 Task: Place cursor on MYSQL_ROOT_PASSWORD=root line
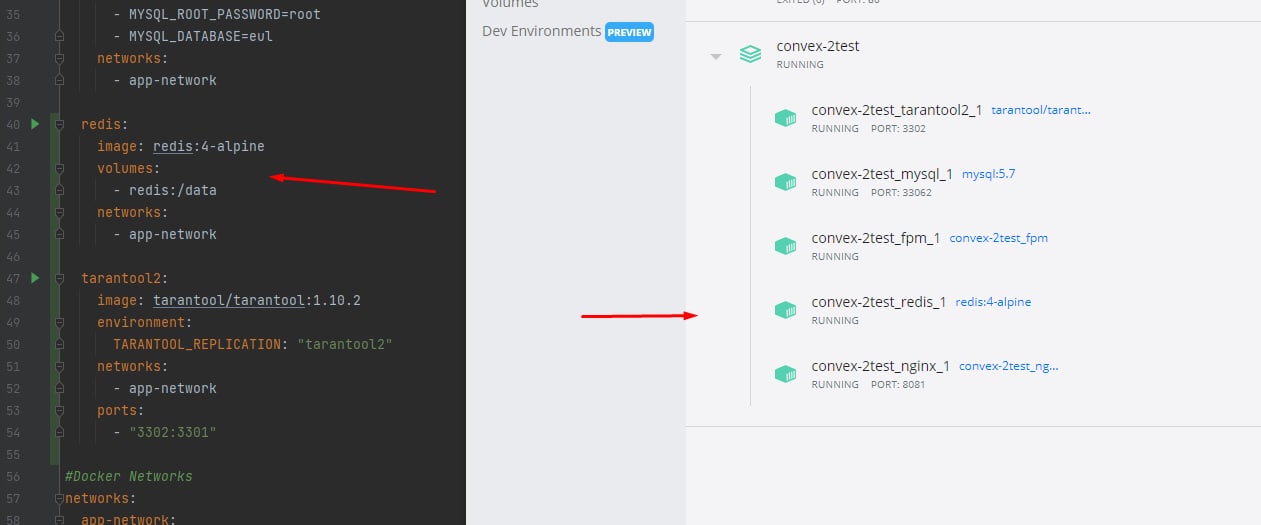225,14
